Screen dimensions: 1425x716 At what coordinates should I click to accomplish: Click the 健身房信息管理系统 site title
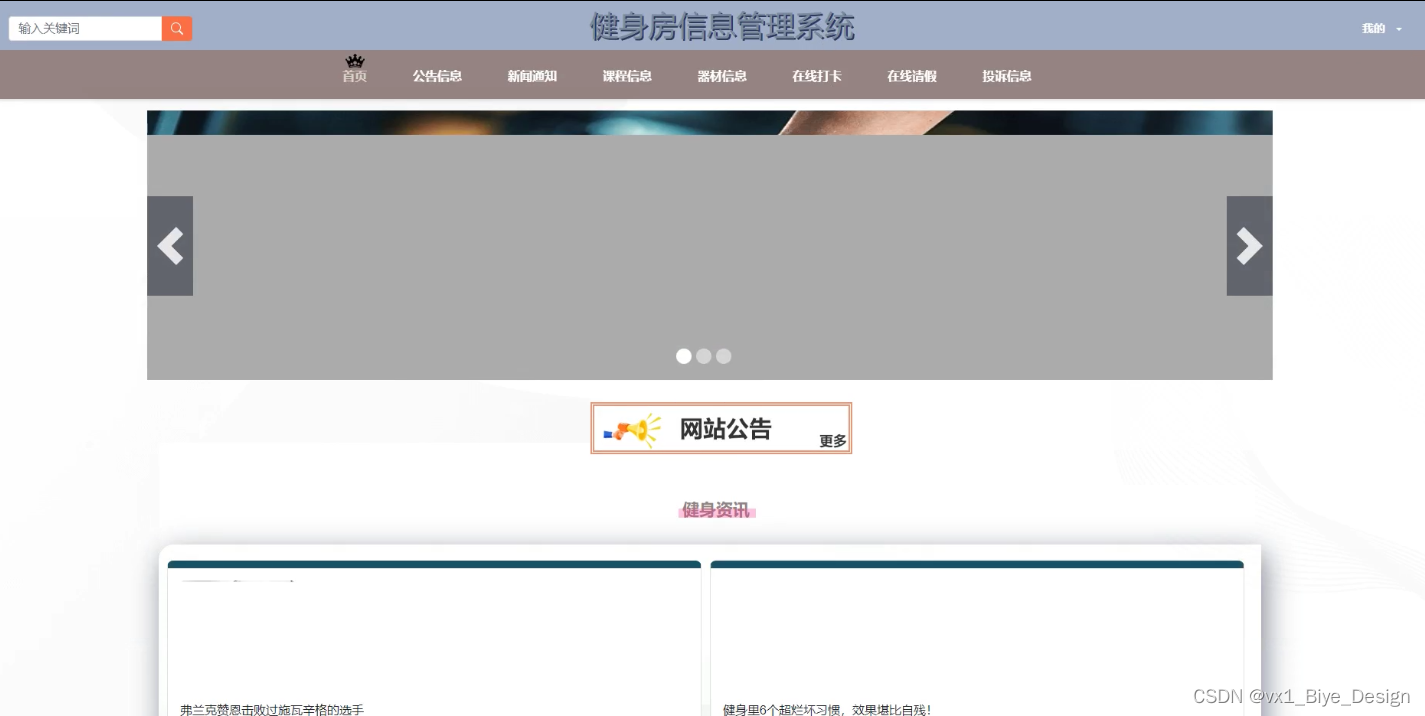coord(722,27)
